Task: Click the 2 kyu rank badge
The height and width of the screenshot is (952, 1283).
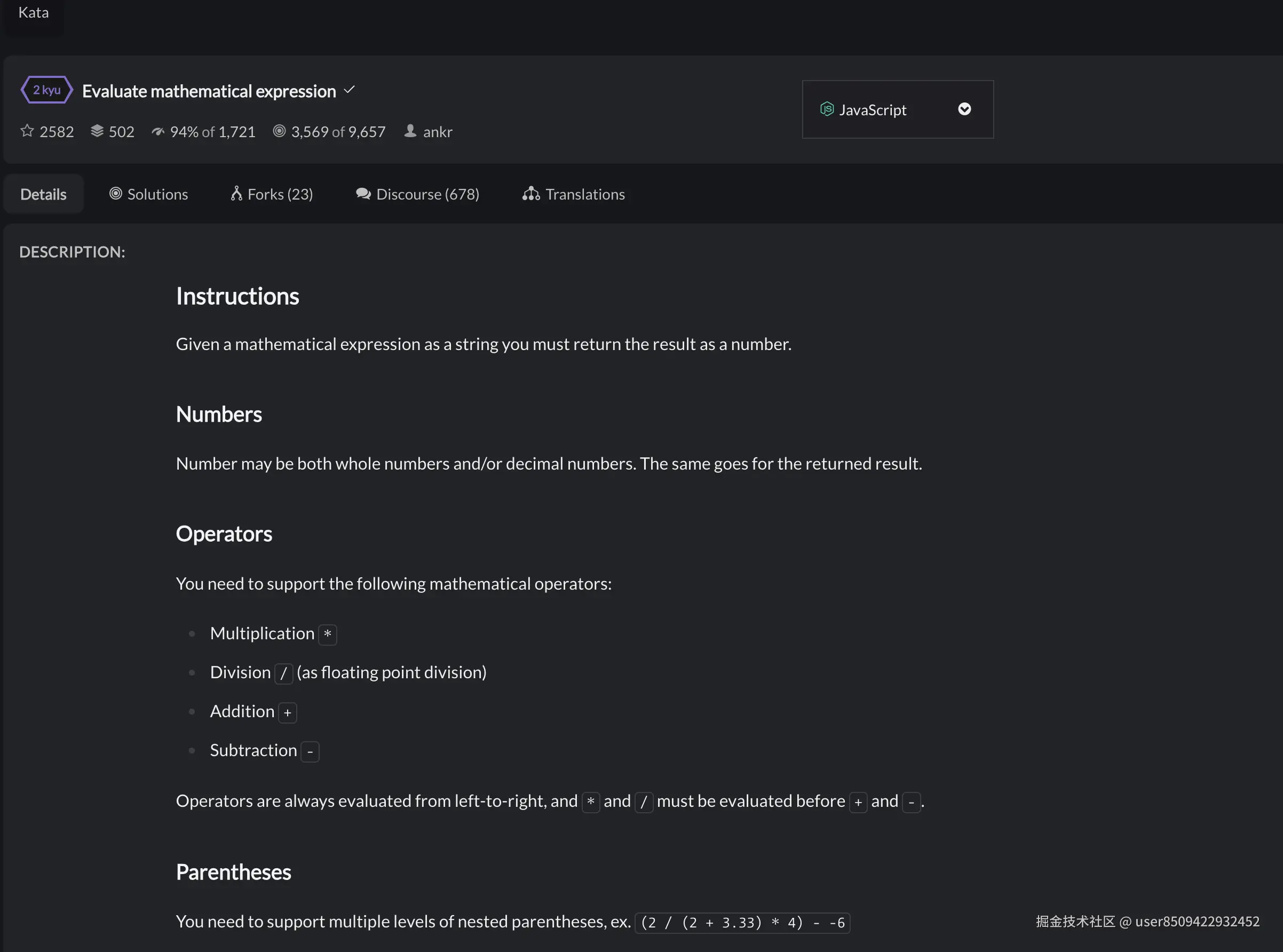Action: click(46, 90)
